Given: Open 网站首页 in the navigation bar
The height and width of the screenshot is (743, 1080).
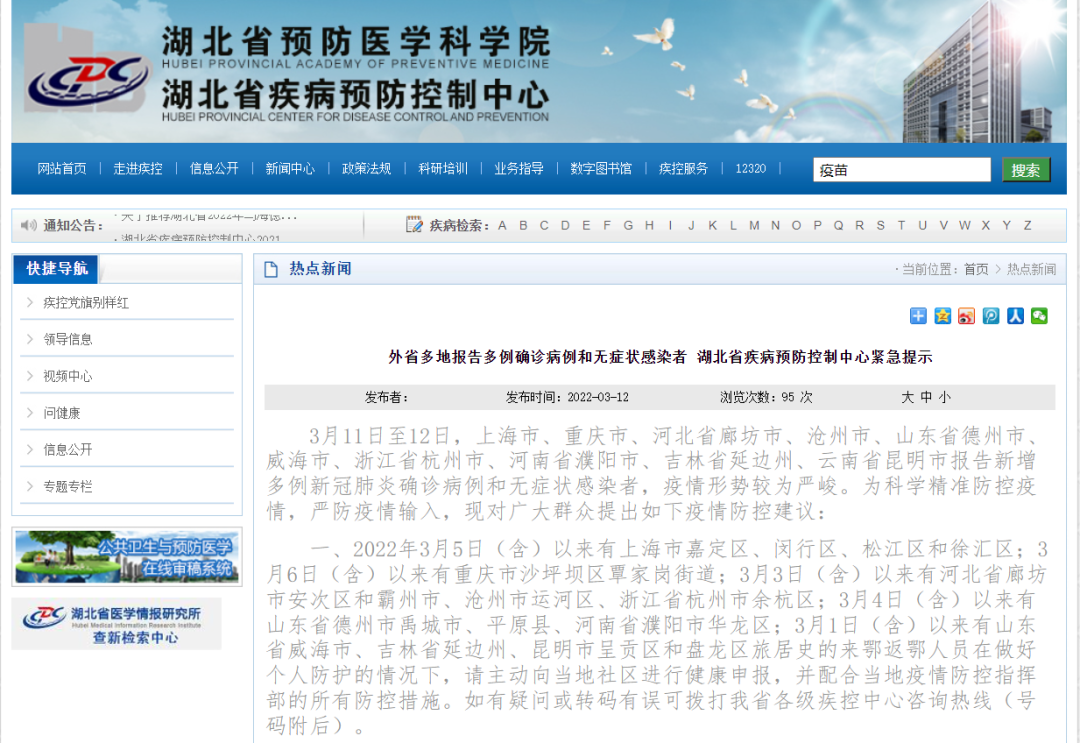Looking at the screenshot, I should pyautogui.click(x=62, y=169).
